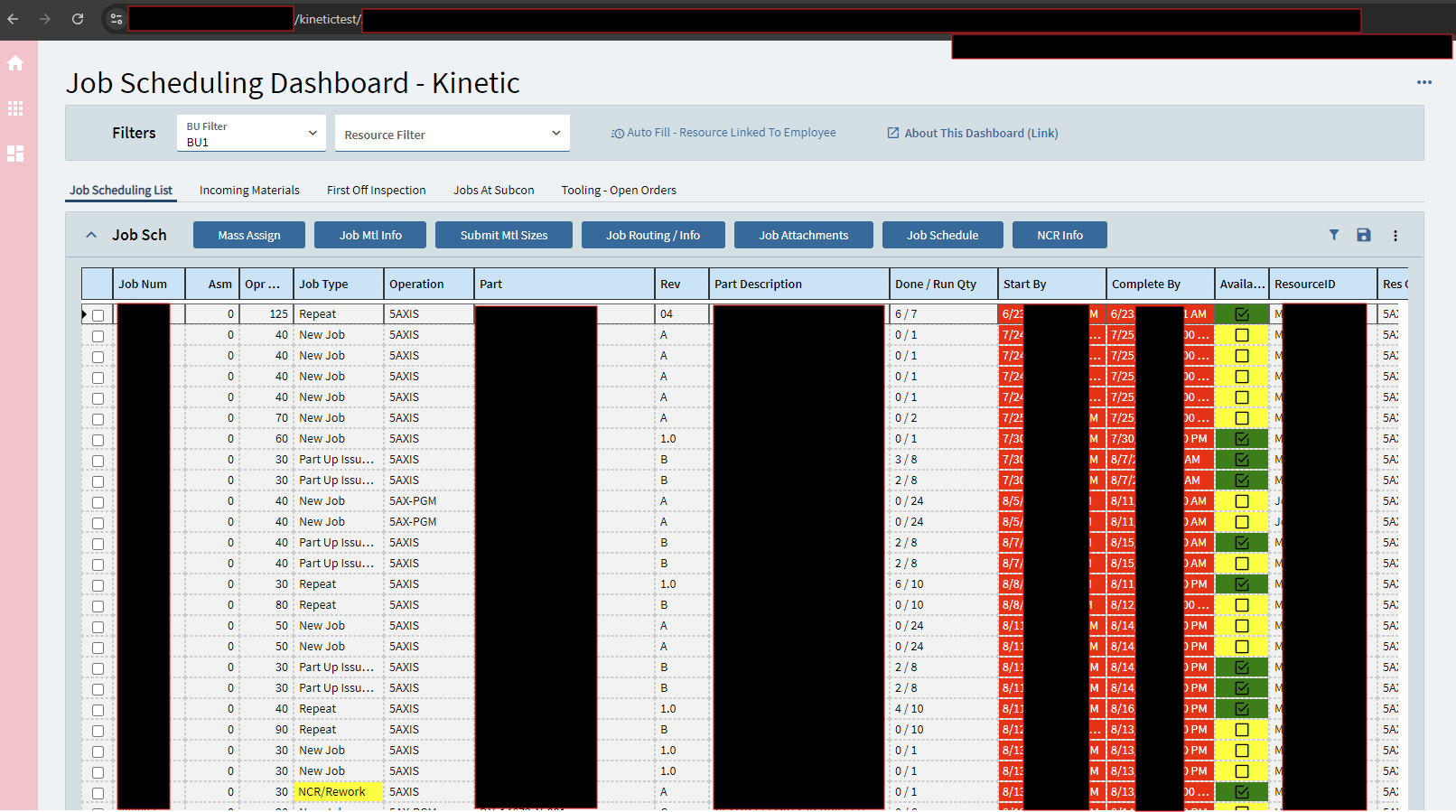Click the Done / Run Qty cell '0 / 2'
Screen dimensions: 1456x812
point(944,418)
